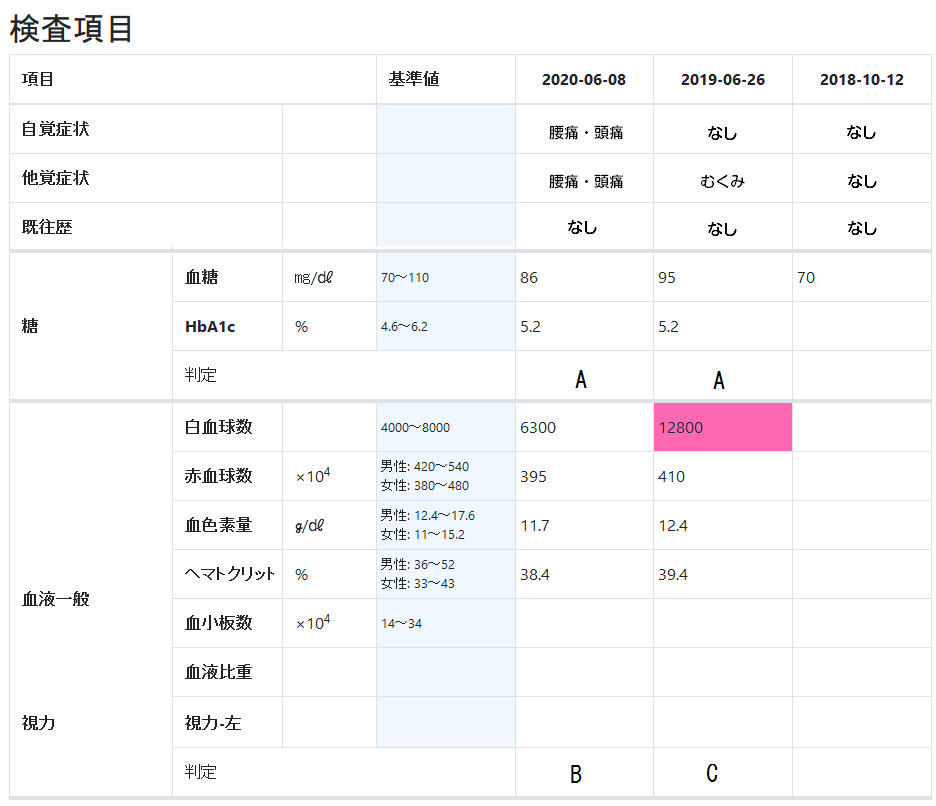Select the 血糖 row label

201,278
